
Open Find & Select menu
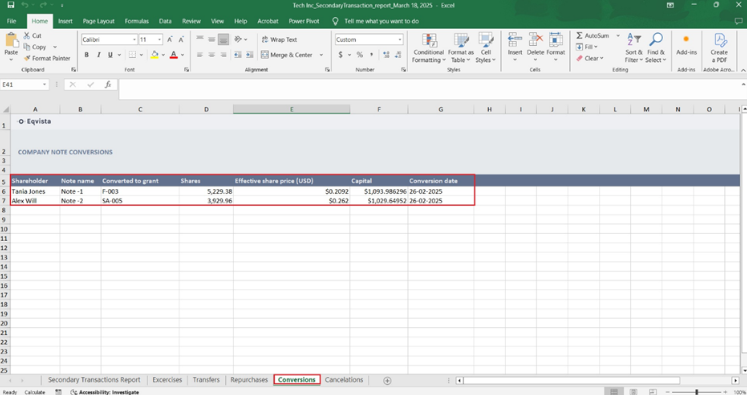point(656,48)
